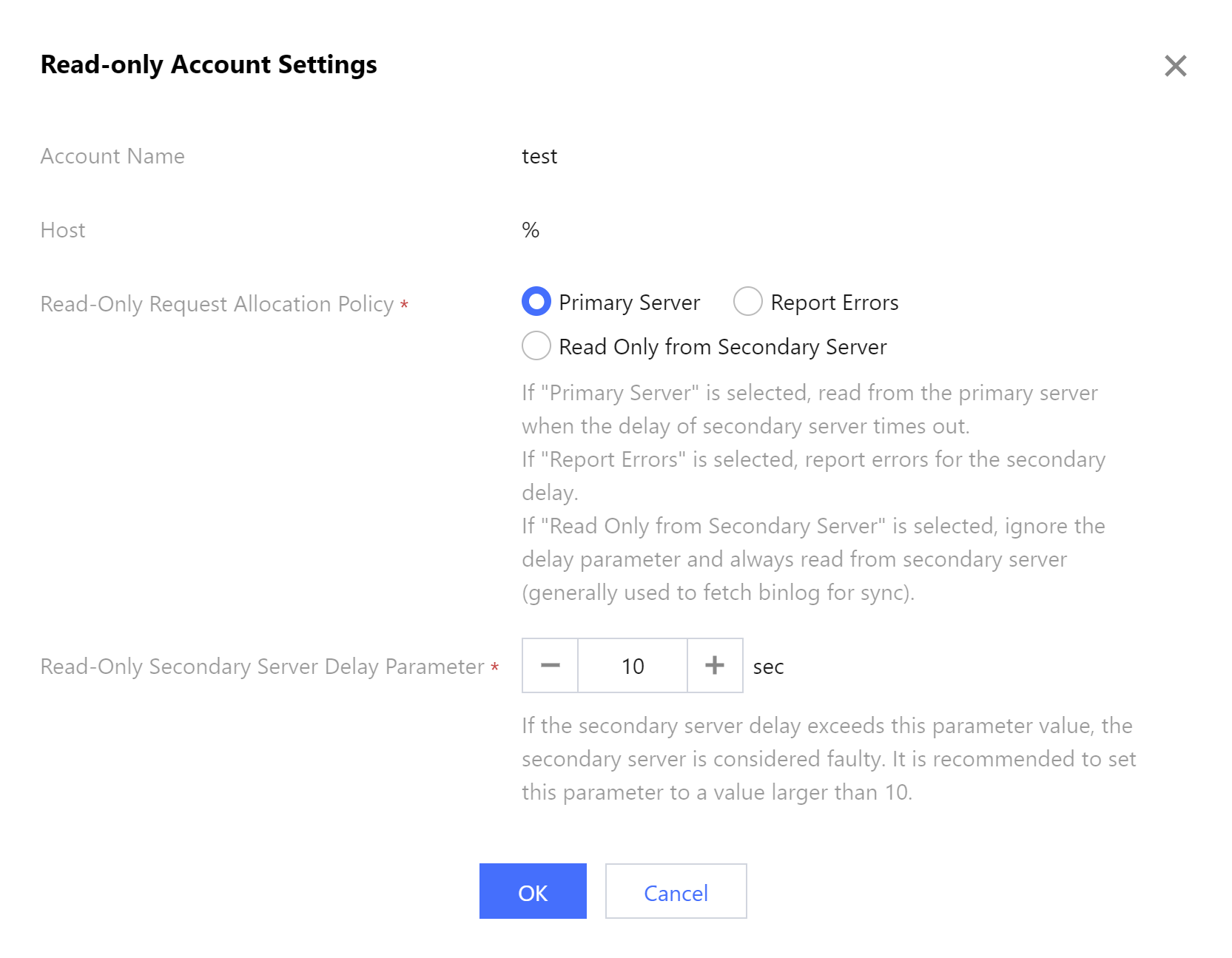
Task: Click the "Account Name" field label
Action: tap(112, 156)
